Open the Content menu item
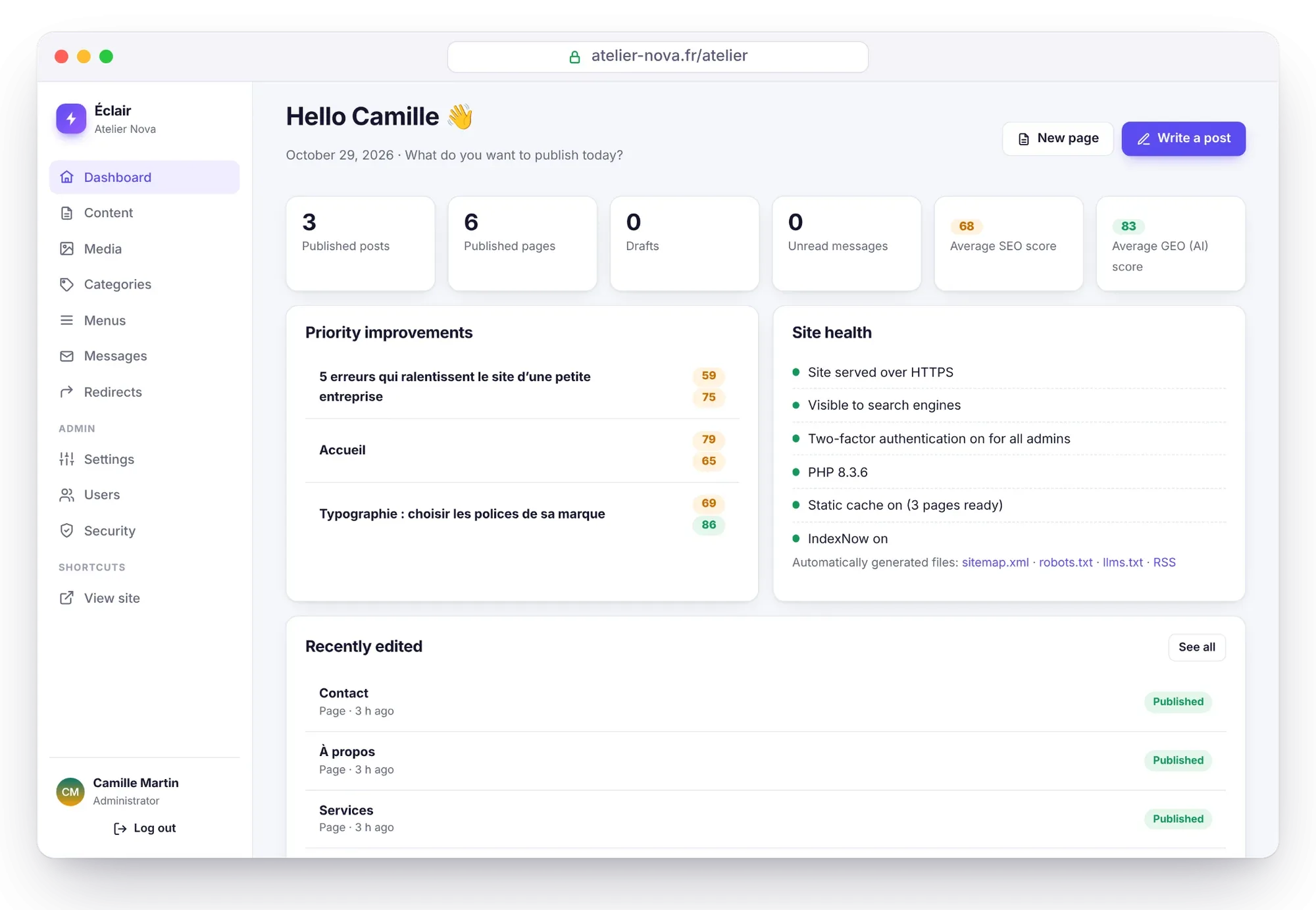 point(144,213)
